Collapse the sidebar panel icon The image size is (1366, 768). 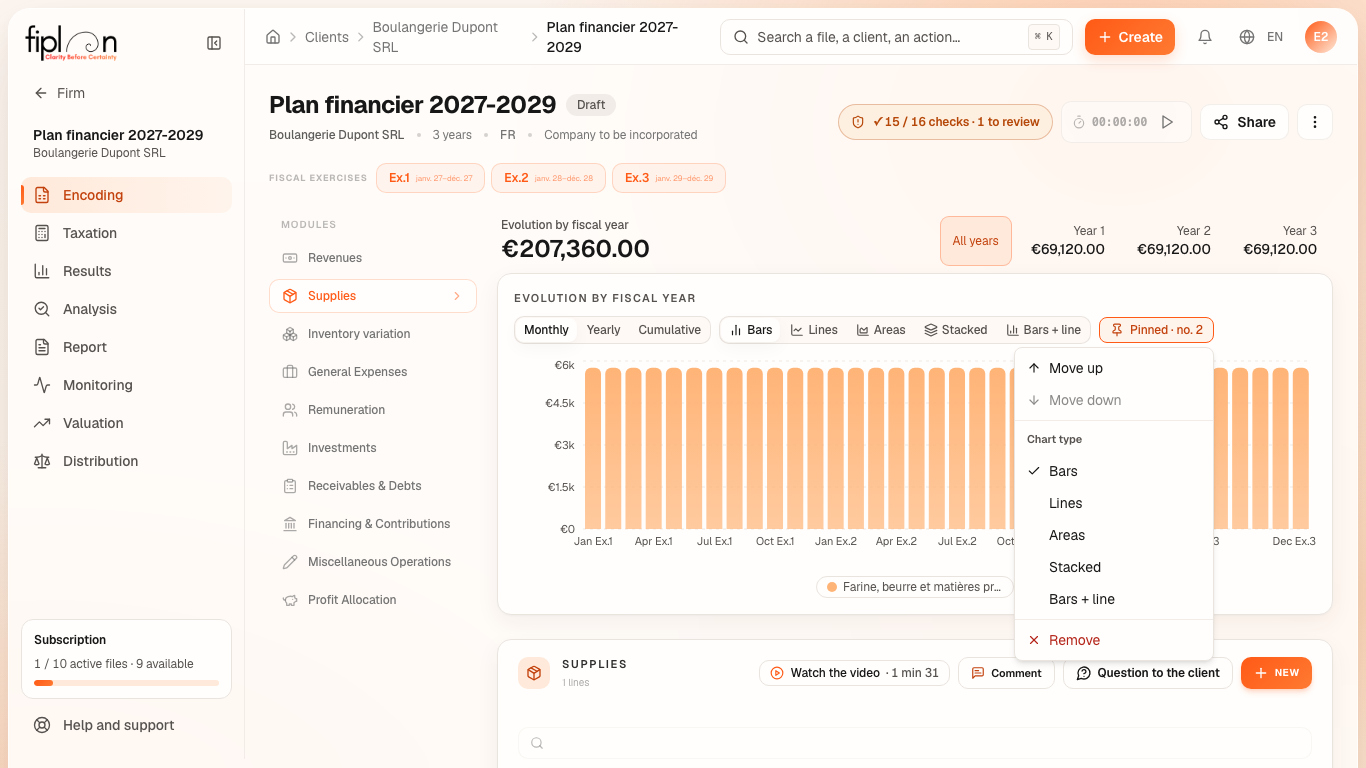point(214,43)
